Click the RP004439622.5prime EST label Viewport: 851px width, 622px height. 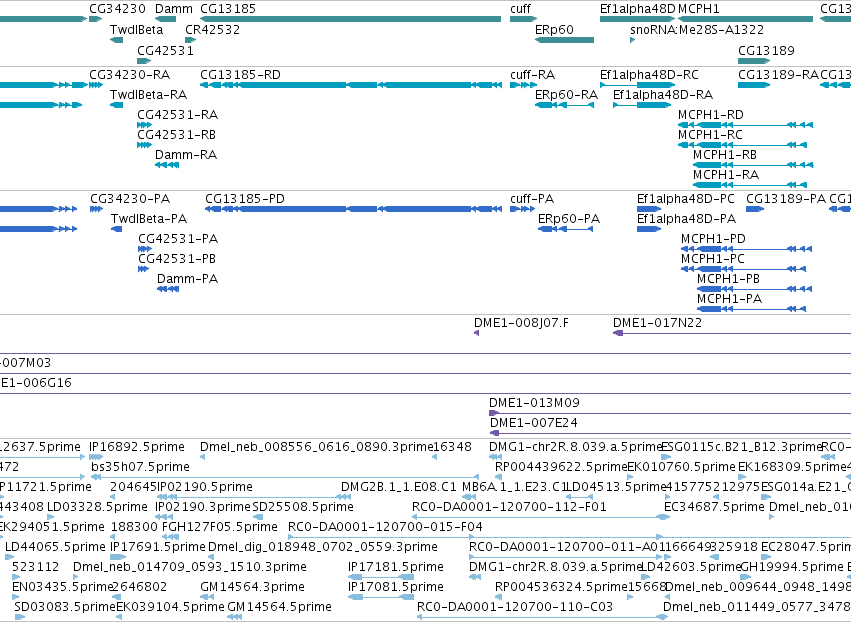[x=561, y=467]
